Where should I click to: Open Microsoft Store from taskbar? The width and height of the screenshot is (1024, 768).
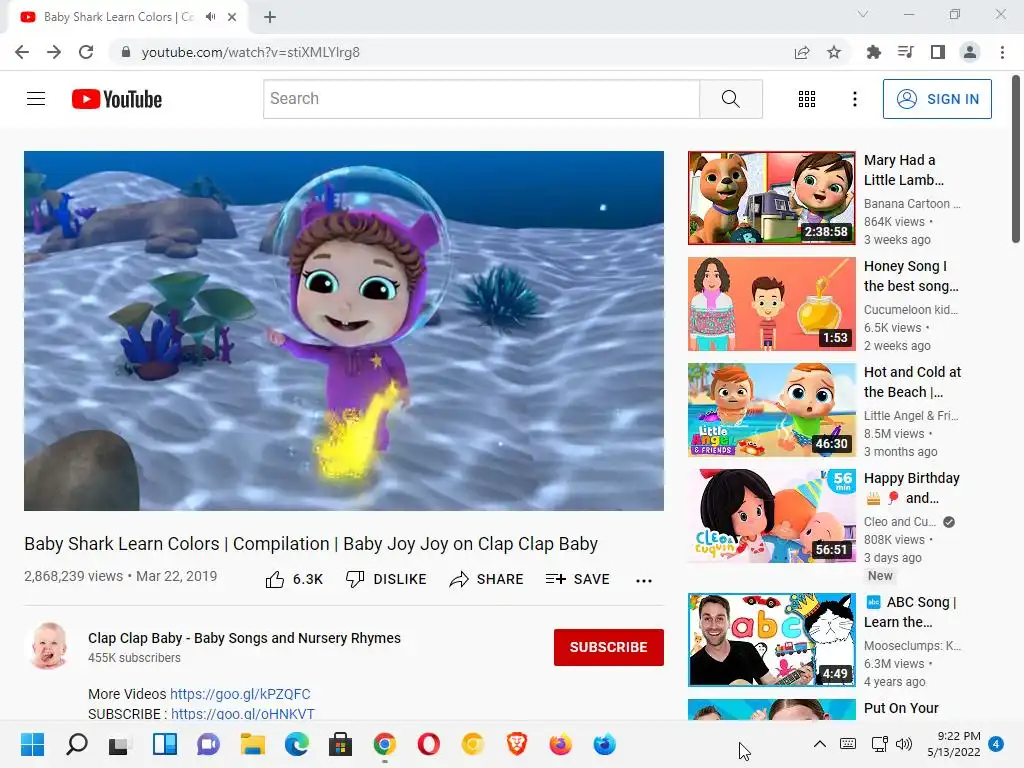[x=340, y=744]
